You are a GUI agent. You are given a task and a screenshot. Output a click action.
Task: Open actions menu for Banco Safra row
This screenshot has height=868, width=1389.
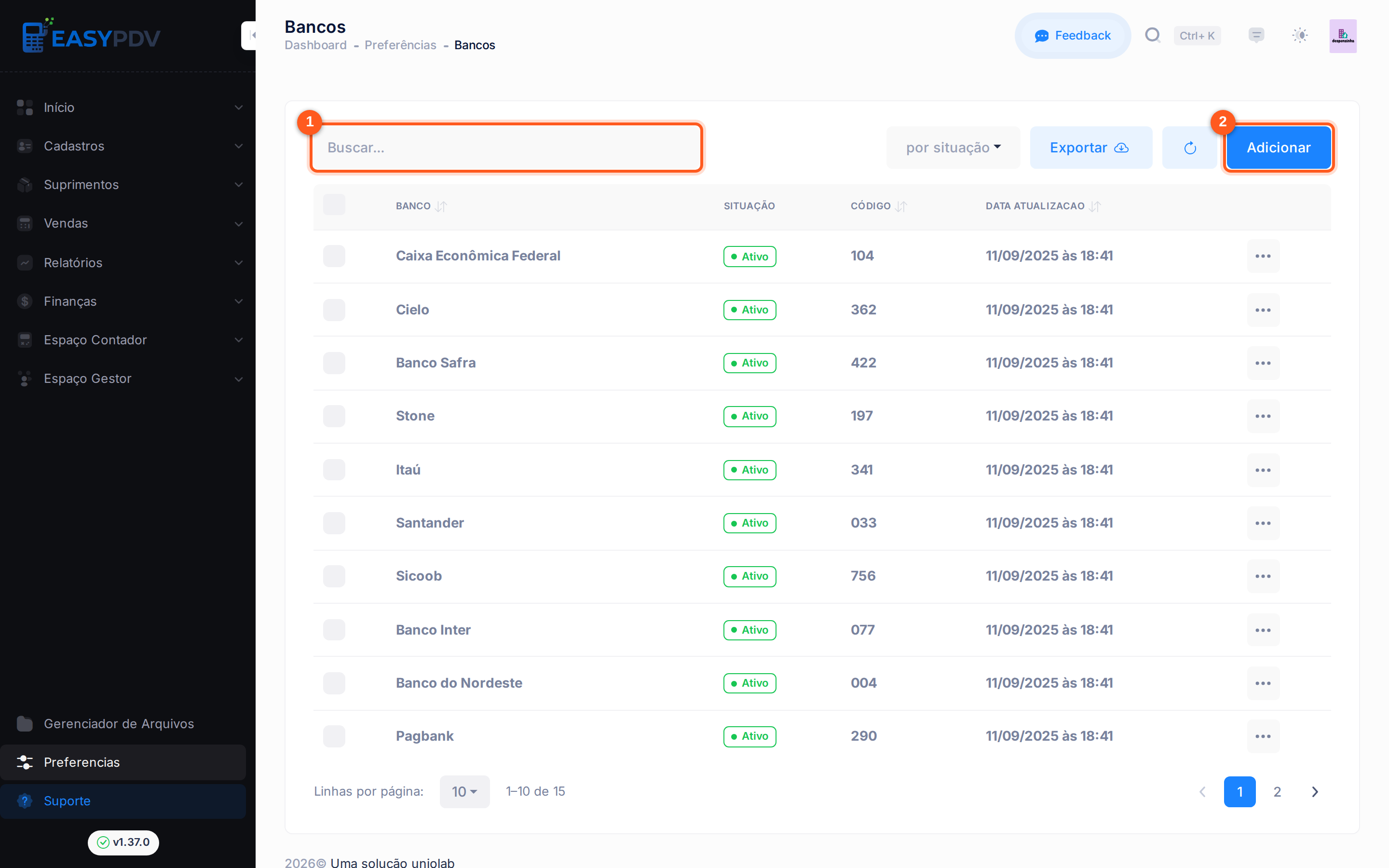(1263, 363)
